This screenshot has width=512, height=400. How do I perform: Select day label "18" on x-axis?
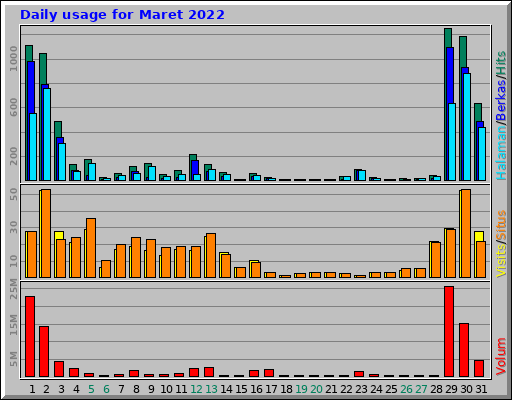click(x=286, y=389)
